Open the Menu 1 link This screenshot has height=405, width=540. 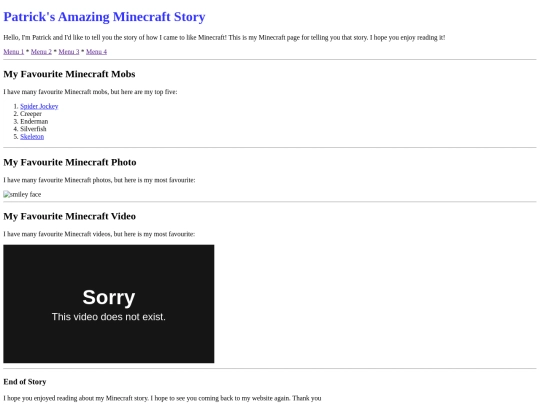[x=14, y=52]
